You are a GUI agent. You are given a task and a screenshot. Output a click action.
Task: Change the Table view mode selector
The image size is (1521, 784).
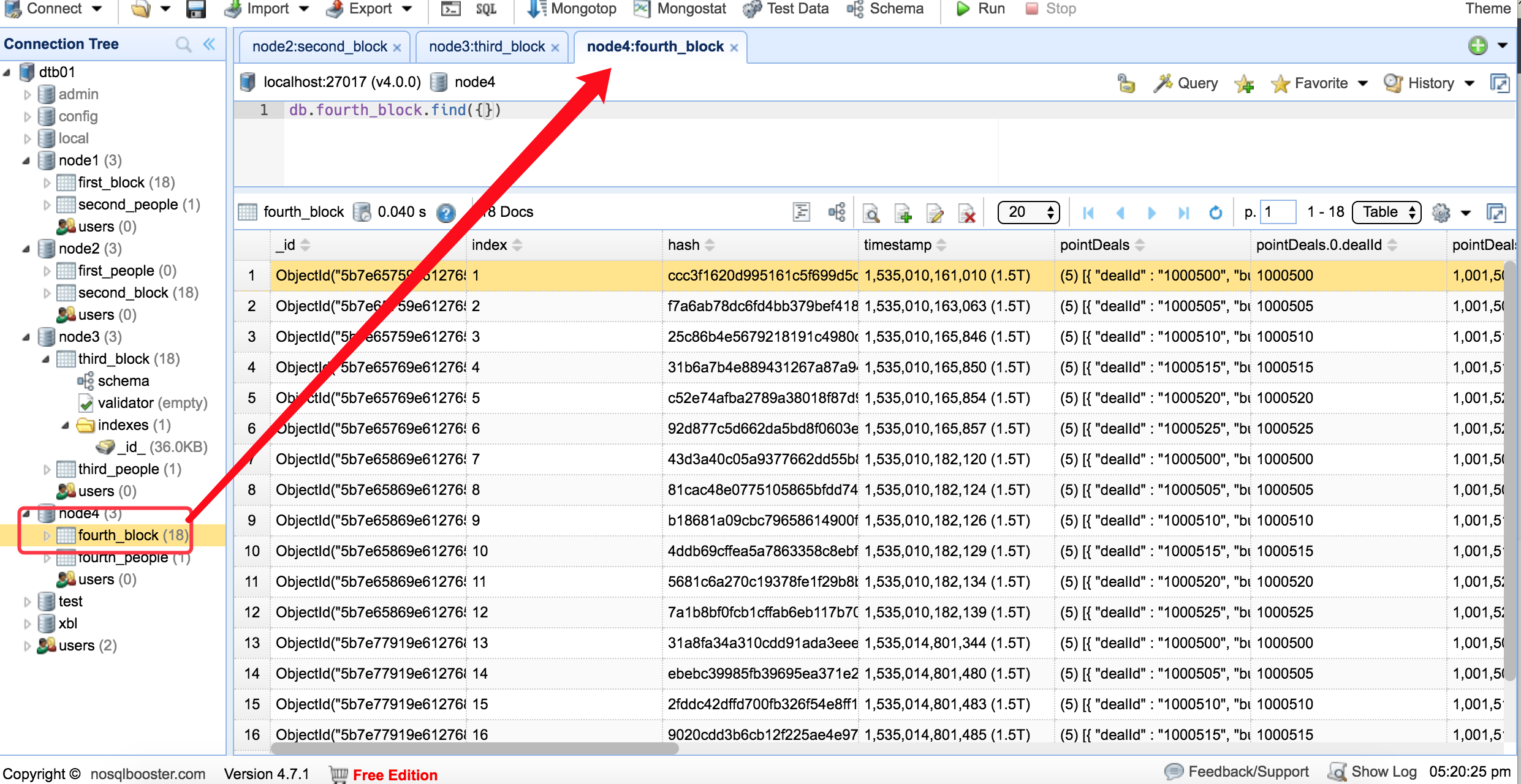click(1386, 212)
